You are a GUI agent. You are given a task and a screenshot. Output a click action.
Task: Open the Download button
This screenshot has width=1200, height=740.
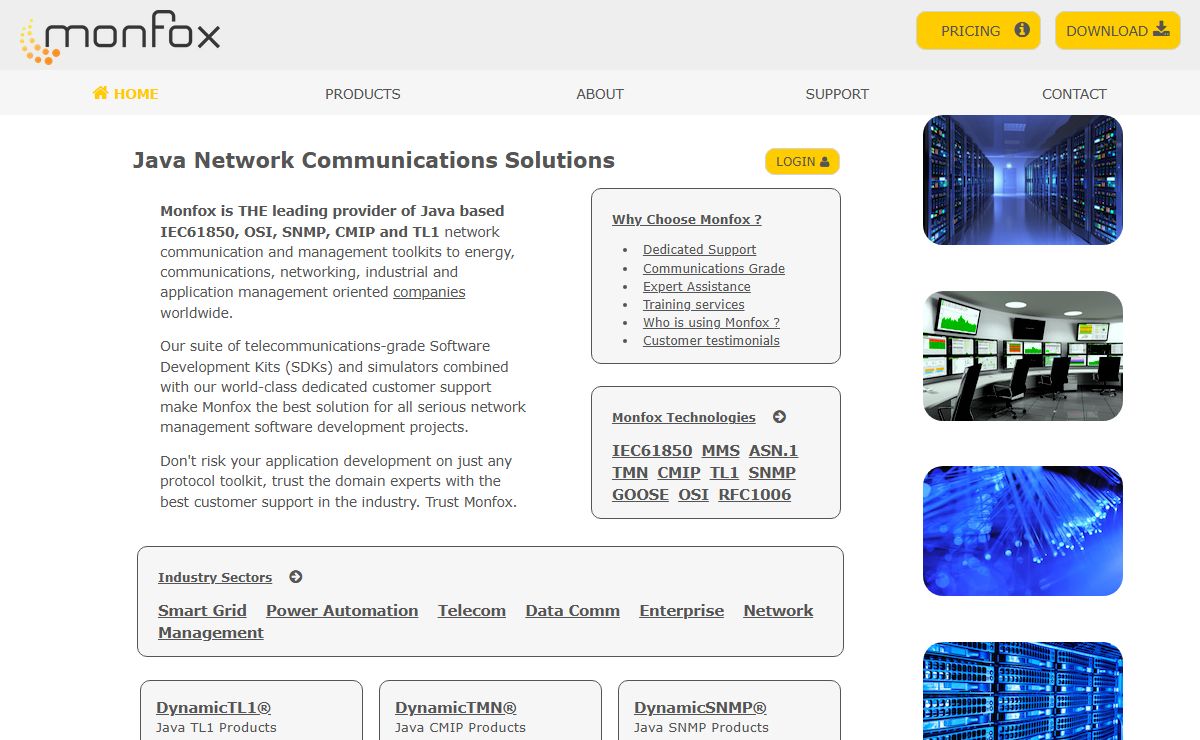(1117, 30)
